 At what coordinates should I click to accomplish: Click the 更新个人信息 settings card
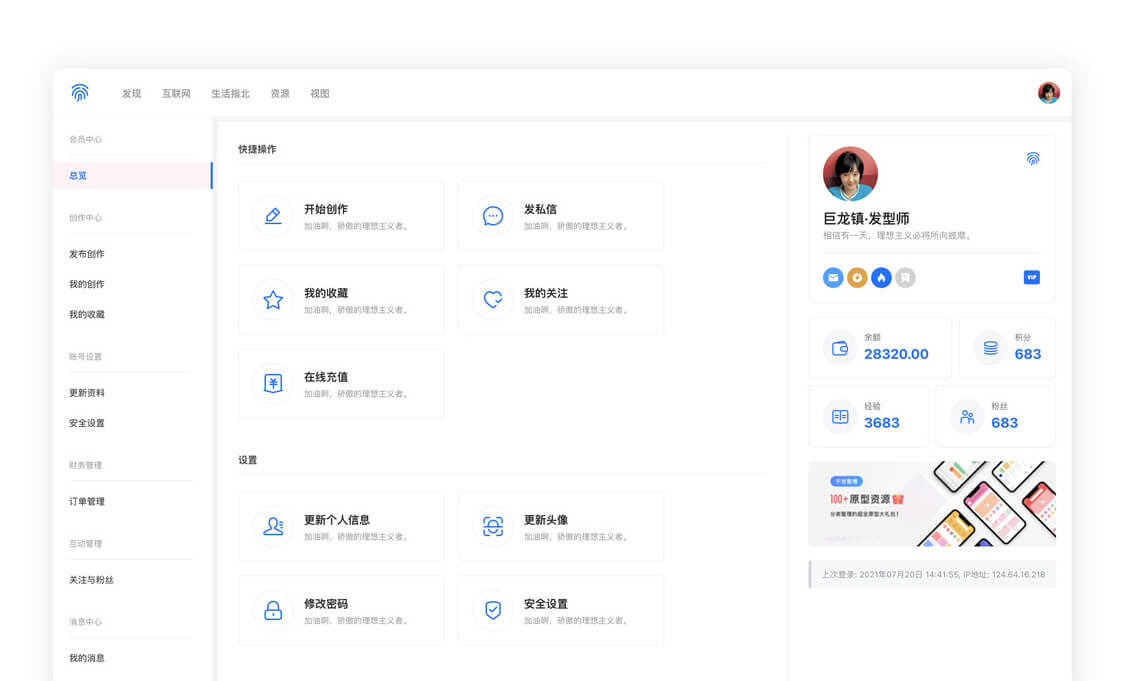tap(341, 526)
